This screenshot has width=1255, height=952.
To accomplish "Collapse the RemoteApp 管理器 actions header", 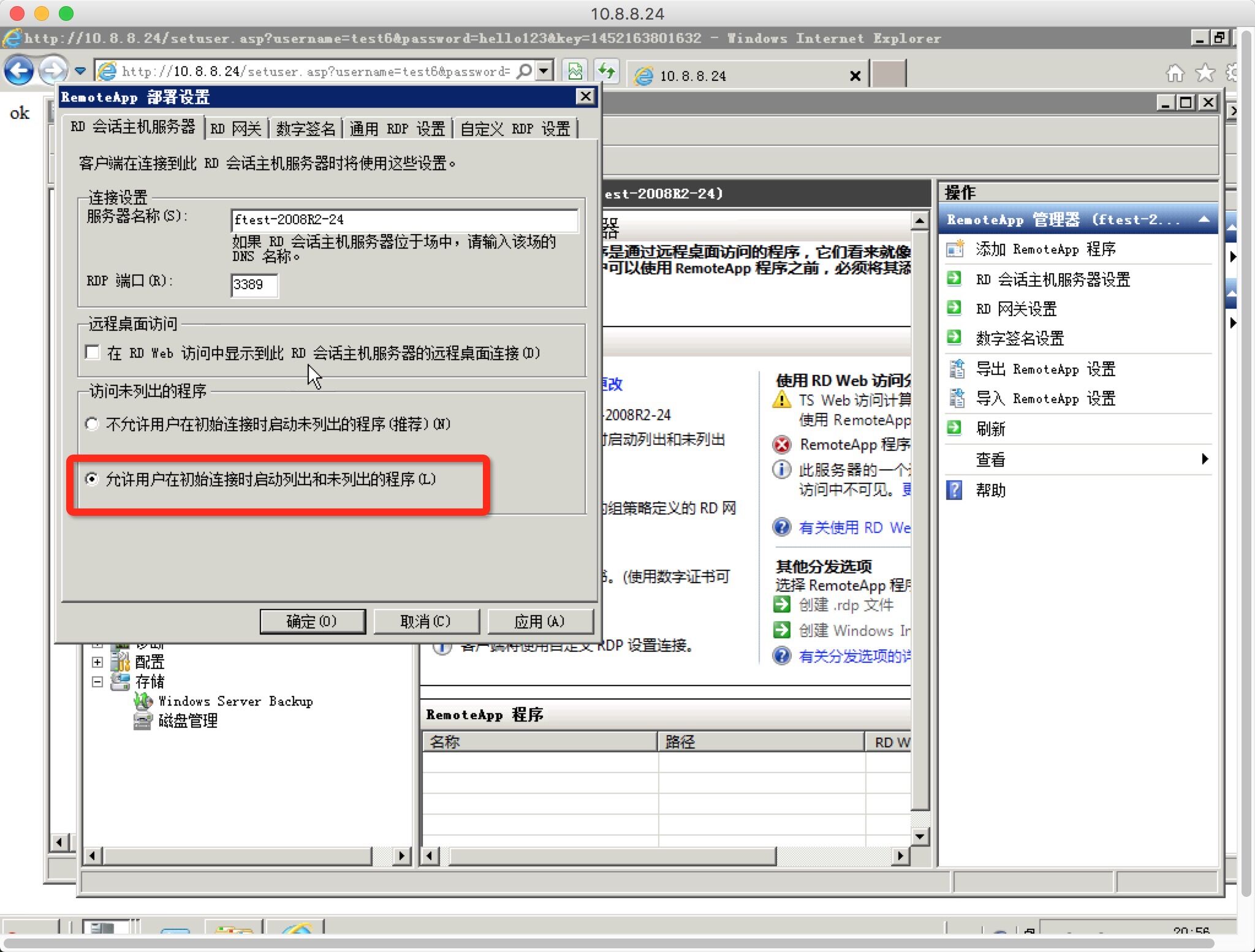I will pos(1204,219).
